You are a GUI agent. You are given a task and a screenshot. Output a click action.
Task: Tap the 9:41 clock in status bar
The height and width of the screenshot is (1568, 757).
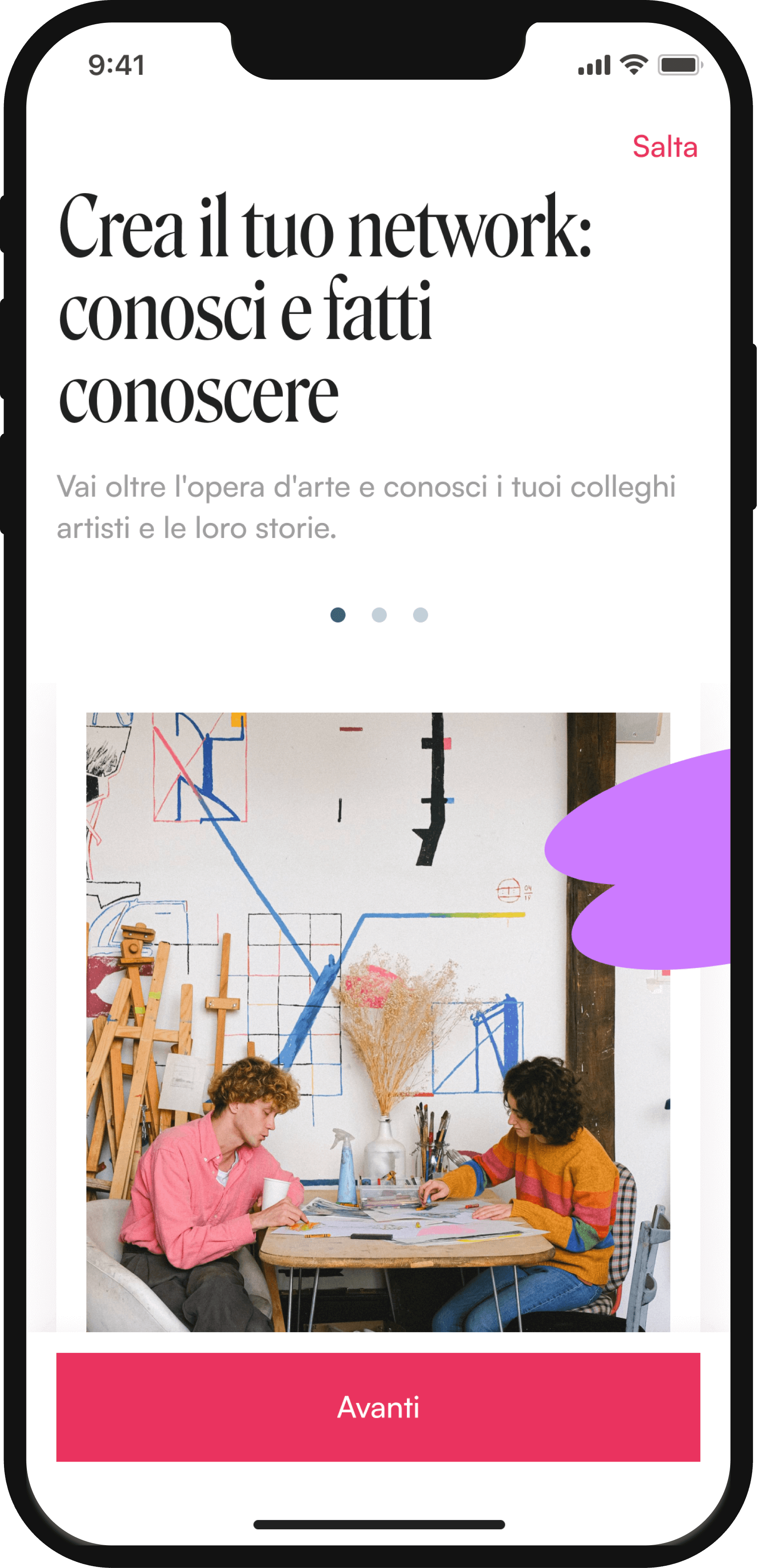click(x=116, y=65)
